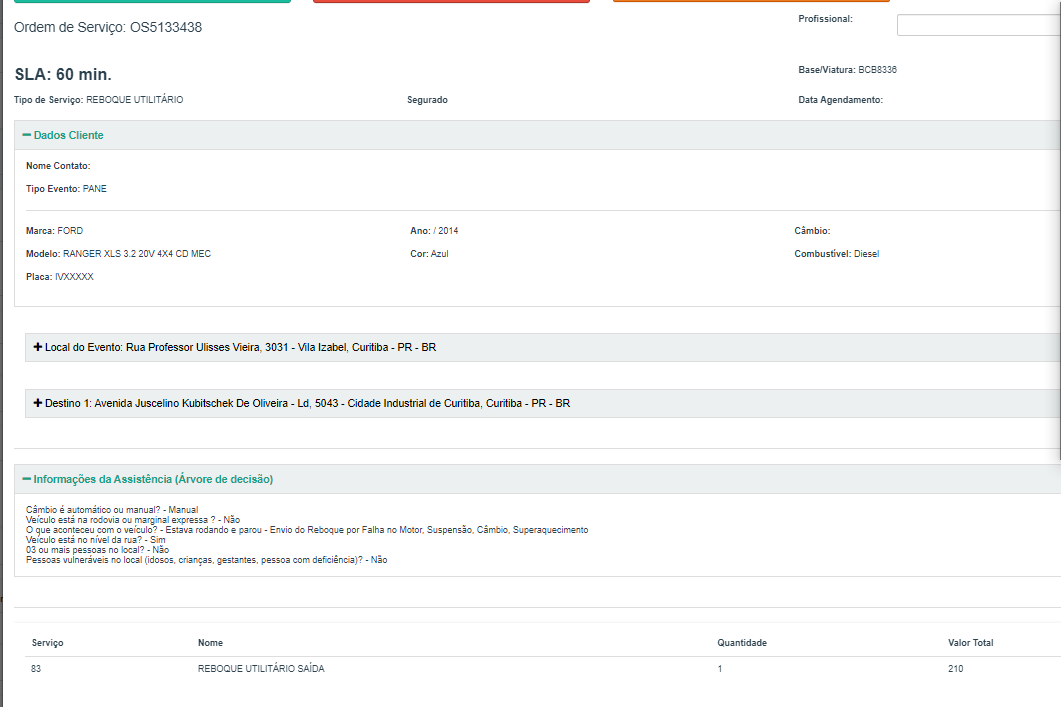The width and height of the screenshot is (1061, 707).
Task: Click Modelo RANGER XLS 3.2 text
Action: tap(118, 254)
